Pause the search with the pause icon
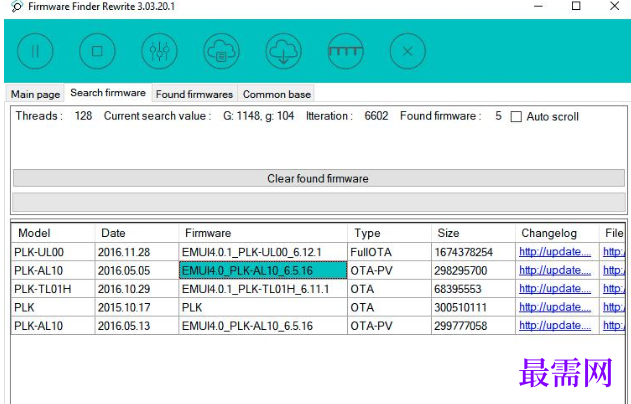This screenshot has width=631, height=404. coord(35,51)
